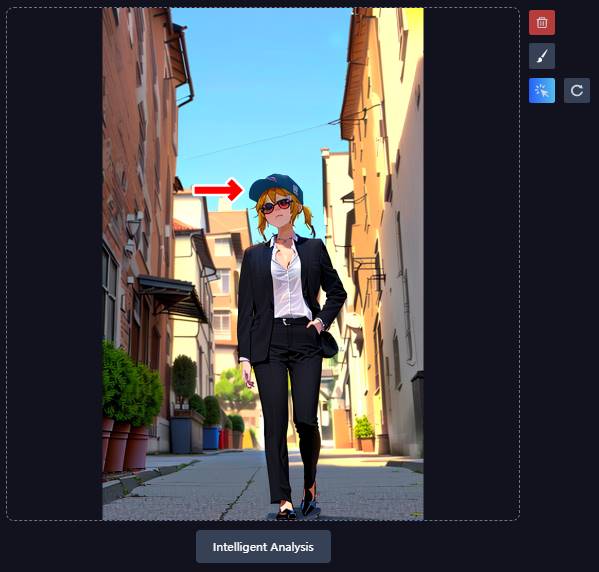This screenshot has width=599, height=572.
Task: Activate the blue click-select pointer tool
Action: tap(542, 91)
